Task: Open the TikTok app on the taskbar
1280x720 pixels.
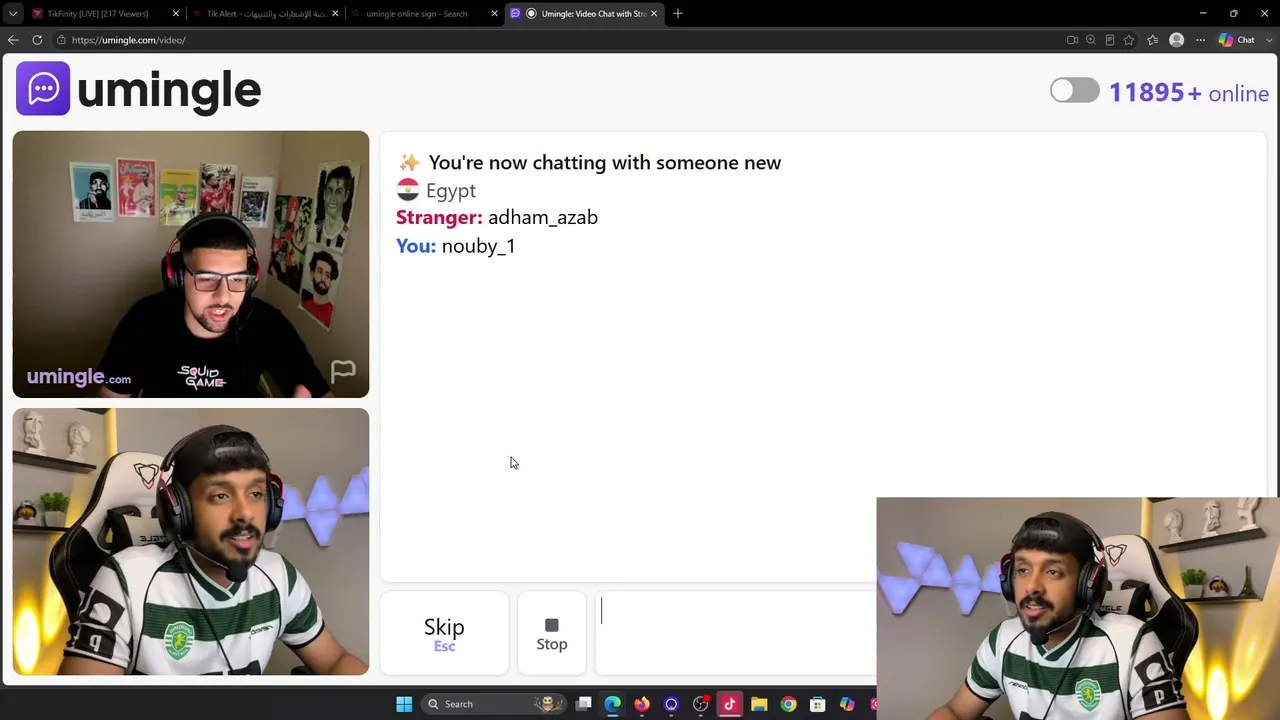Action: click(730, 704)
